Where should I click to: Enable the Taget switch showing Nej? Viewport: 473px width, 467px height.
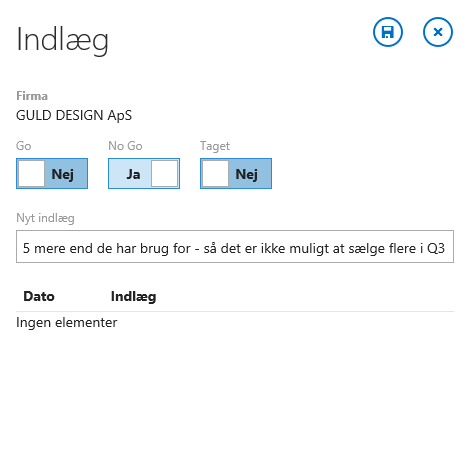coord(236,173)
